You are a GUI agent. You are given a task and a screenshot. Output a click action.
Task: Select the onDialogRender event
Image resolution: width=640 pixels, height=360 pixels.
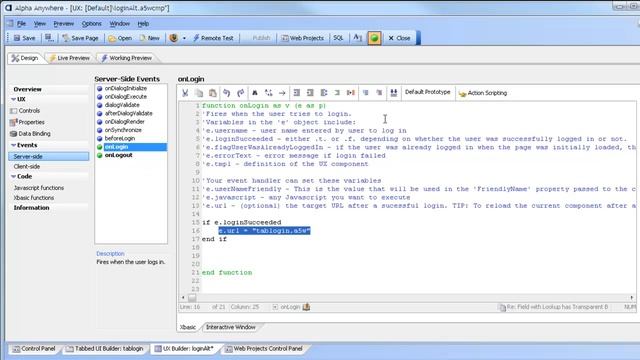click(x=124, y=122)
